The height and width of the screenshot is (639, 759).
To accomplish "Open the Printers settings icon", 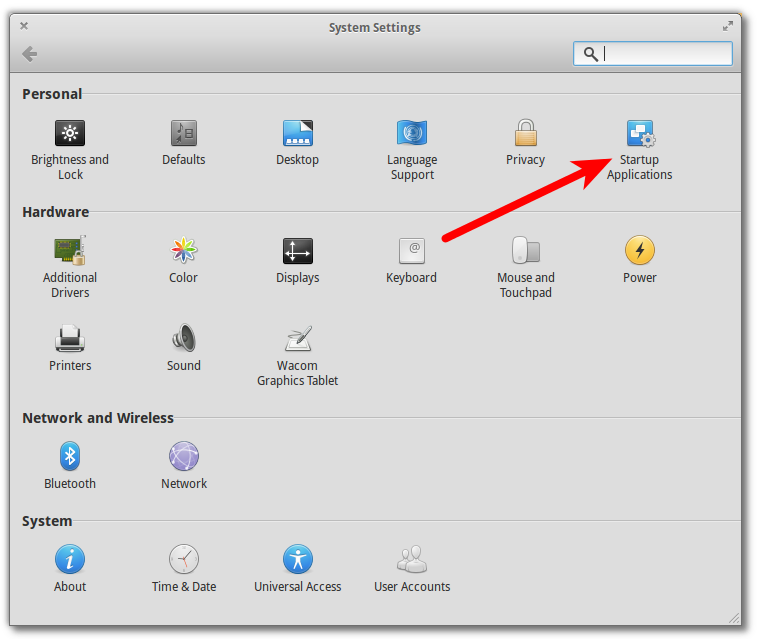I will pos(70,338).
